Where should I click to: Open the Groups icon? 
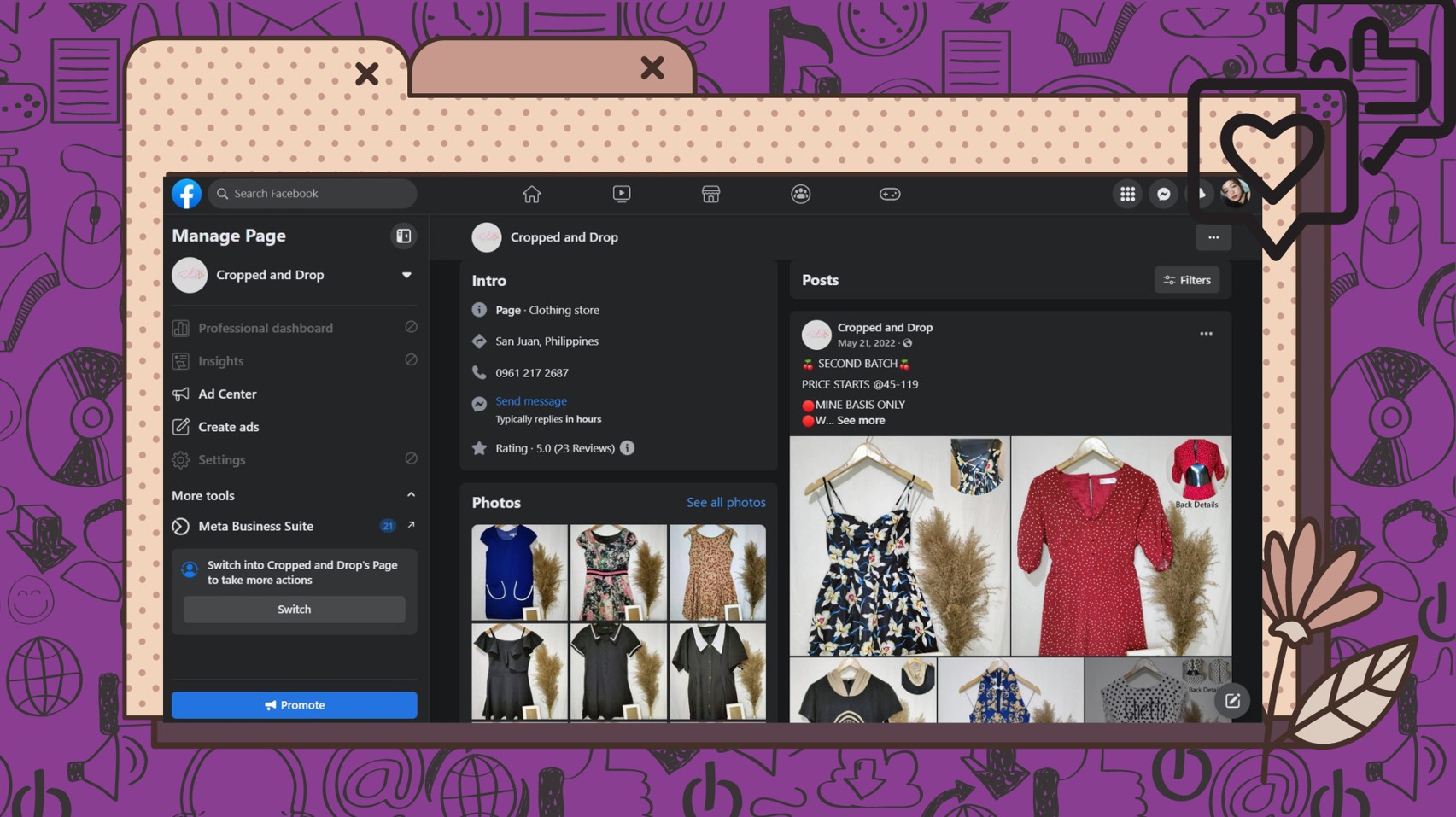800,194
